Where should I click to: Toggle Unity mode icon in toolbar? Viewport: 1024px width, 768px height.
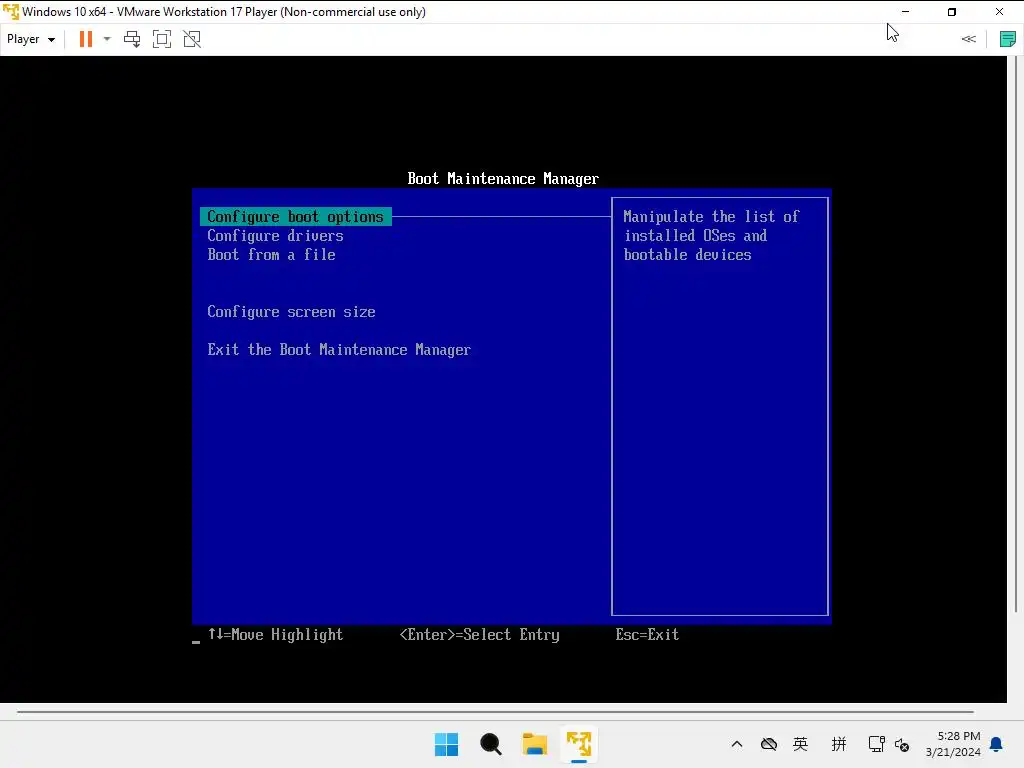point(192,39)
